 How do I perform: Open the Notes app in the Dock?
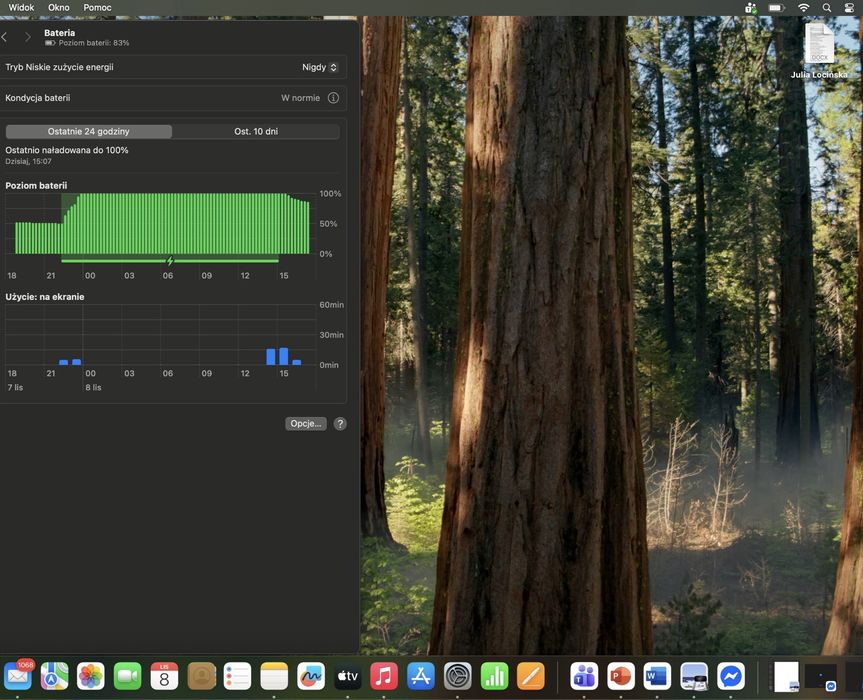click(274, 676)
